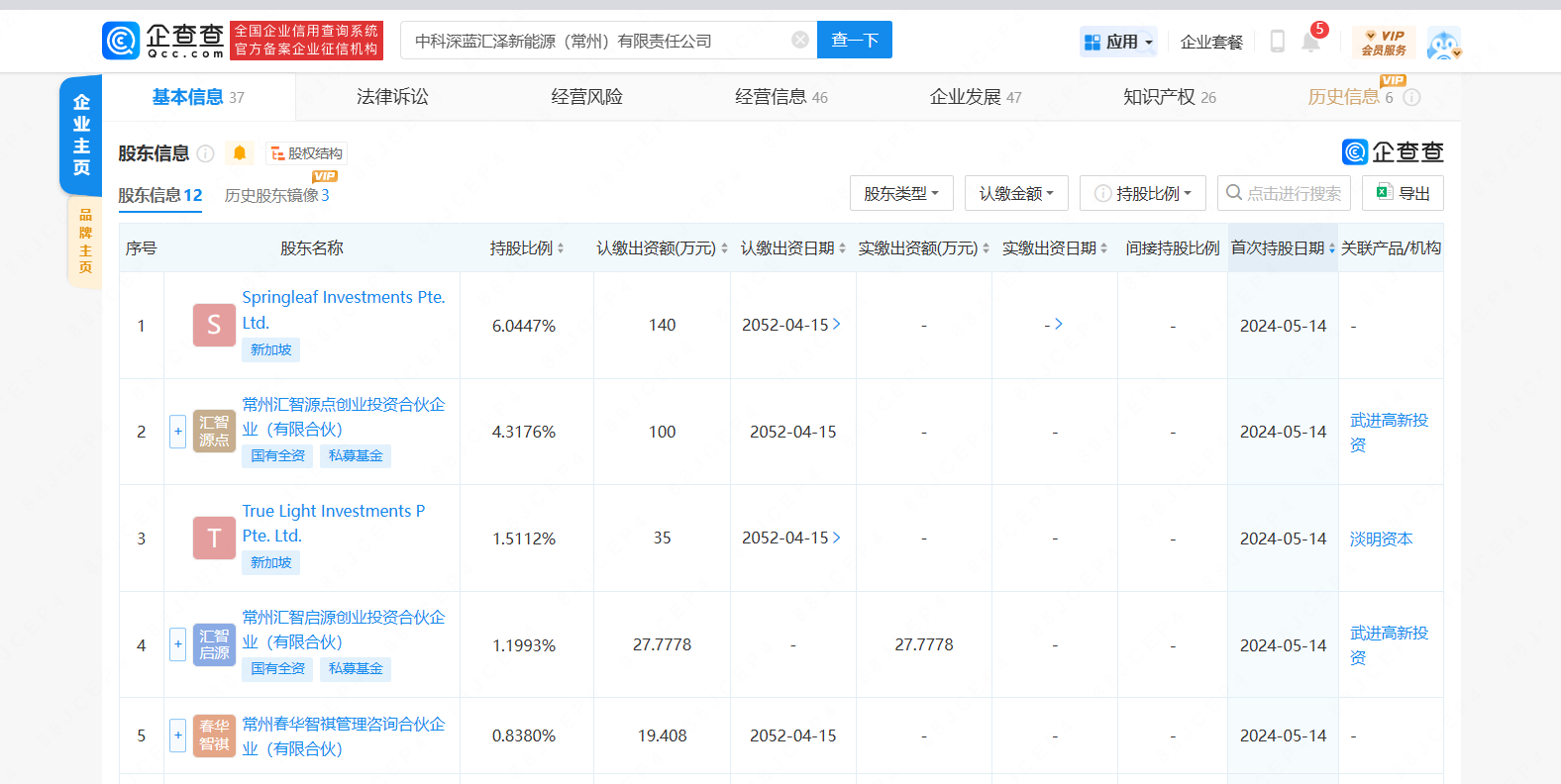Click the 汇智启源 company logo
This screenshot has width=1561, height=784.
pos(214,644)
